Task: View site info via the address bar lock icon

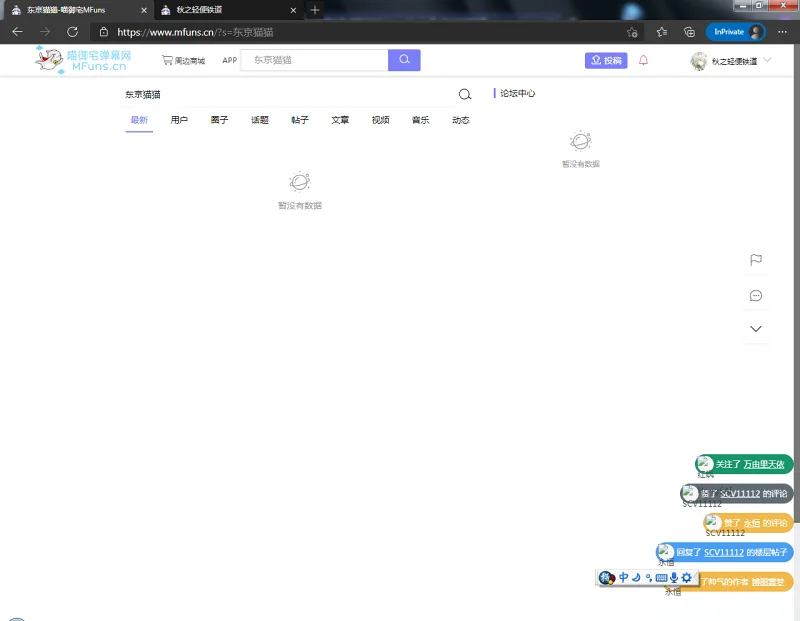Action: pos(104,32)
